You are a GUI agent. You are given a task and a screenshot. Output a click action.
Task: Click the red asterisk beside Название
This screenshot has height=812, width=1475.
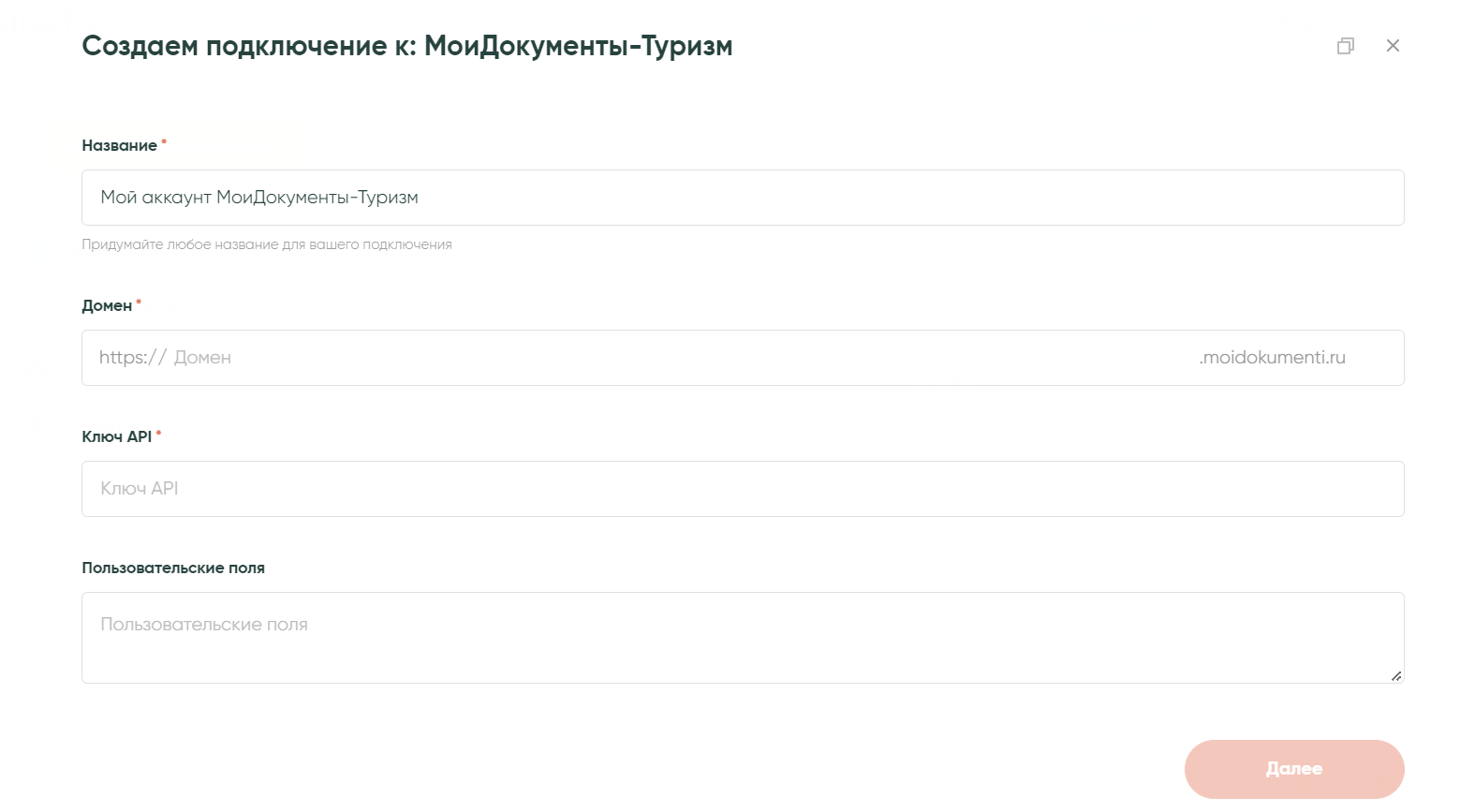pyautogui.click(x=164, y=142)
